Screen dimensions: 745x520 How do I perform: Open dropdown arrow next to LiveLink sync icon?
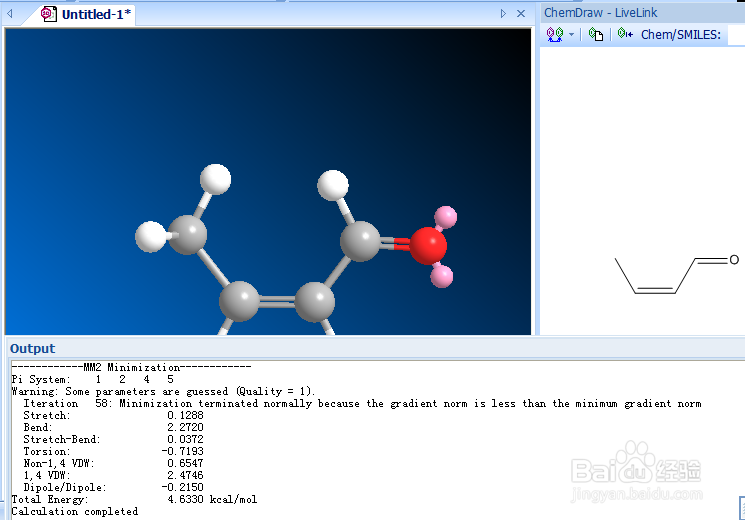(571, 34)
